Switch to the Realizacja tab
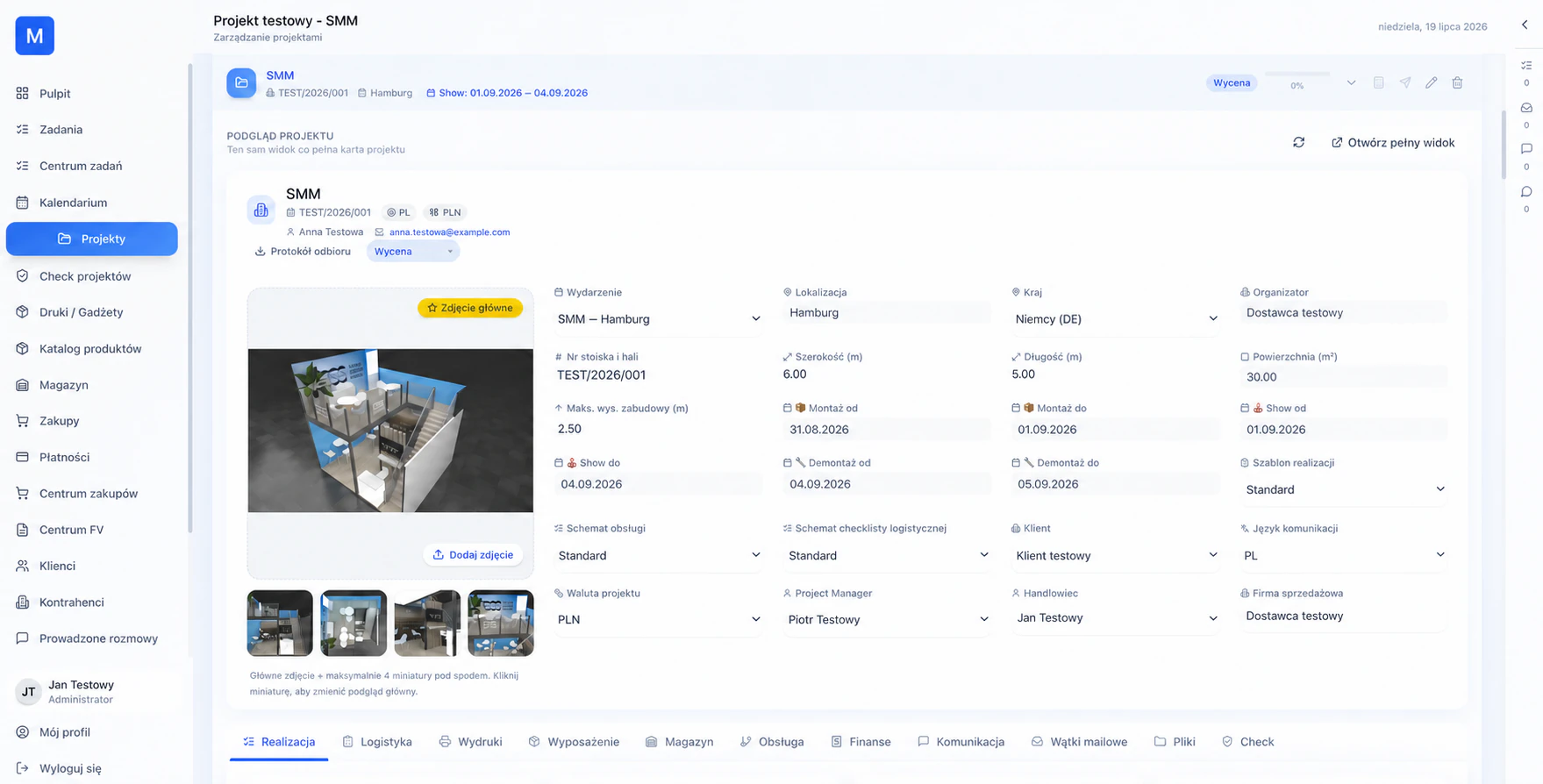 point(279,742)
